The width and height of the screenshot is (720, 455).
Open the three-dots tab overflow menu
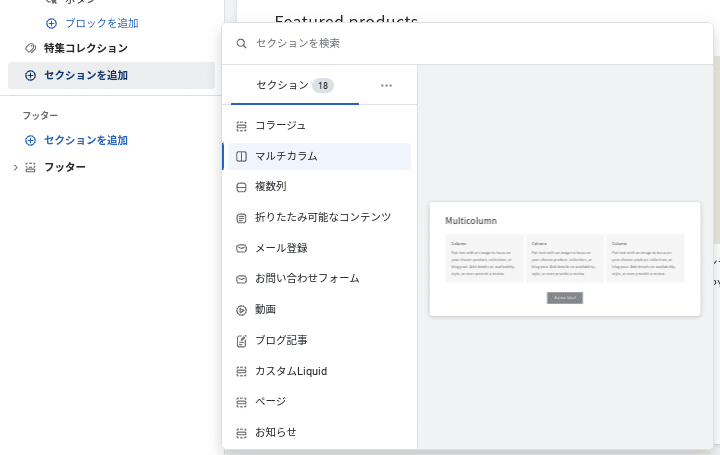(387, 85)
